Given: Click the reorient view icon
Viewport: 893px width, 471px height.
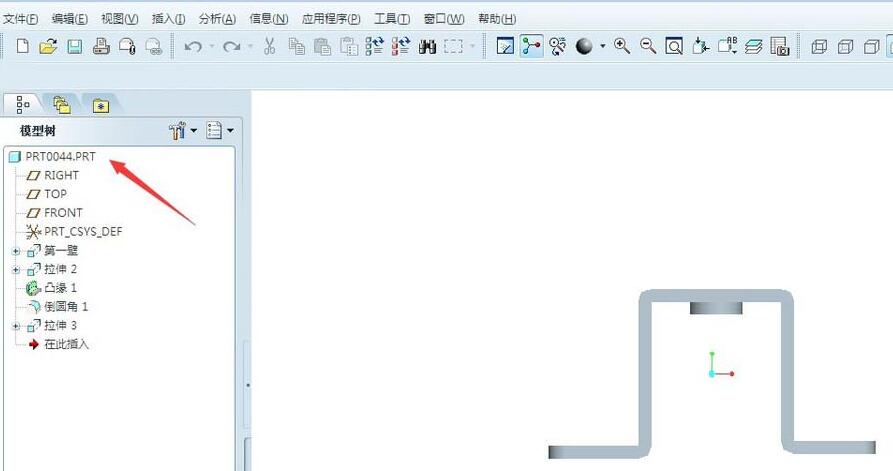Looking at the screenshot, I should pyautogui.click(x=701, y=46).
